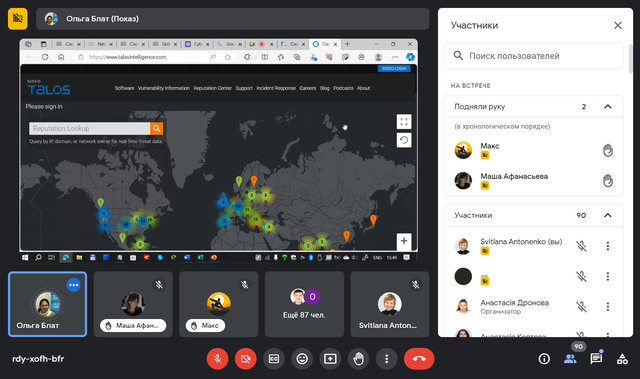Leave the call with red hang-up button
Screen dimensions: 640x379
point(419,359)
